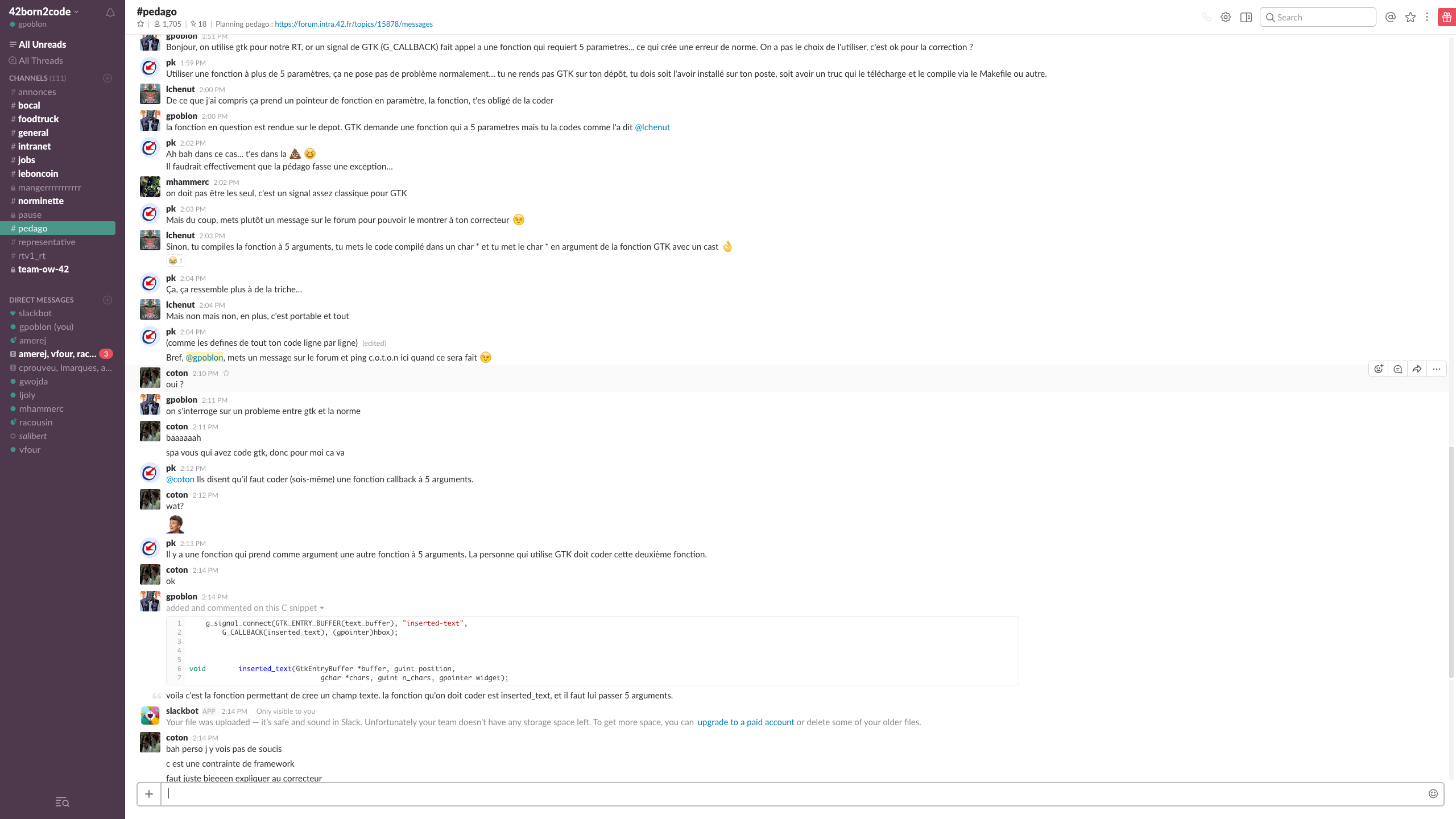Click the add new channel icon
Image resolution: width=1456 pixels, height=819 pixels.
[x=107, y=77]
